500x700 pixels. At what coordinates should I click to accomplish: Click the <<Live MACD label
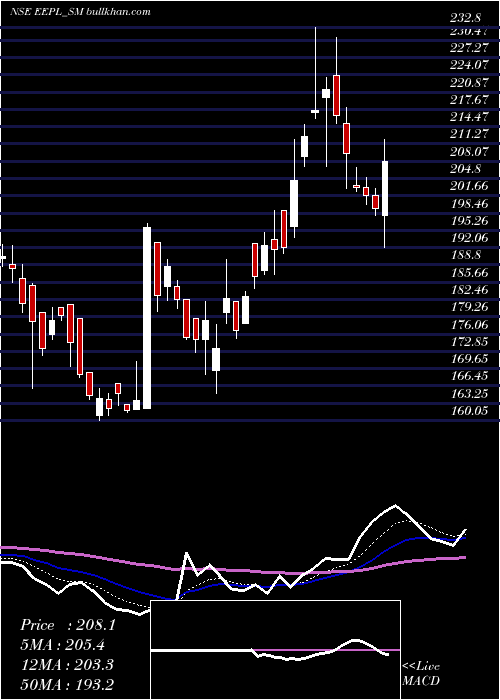(421, 674)
